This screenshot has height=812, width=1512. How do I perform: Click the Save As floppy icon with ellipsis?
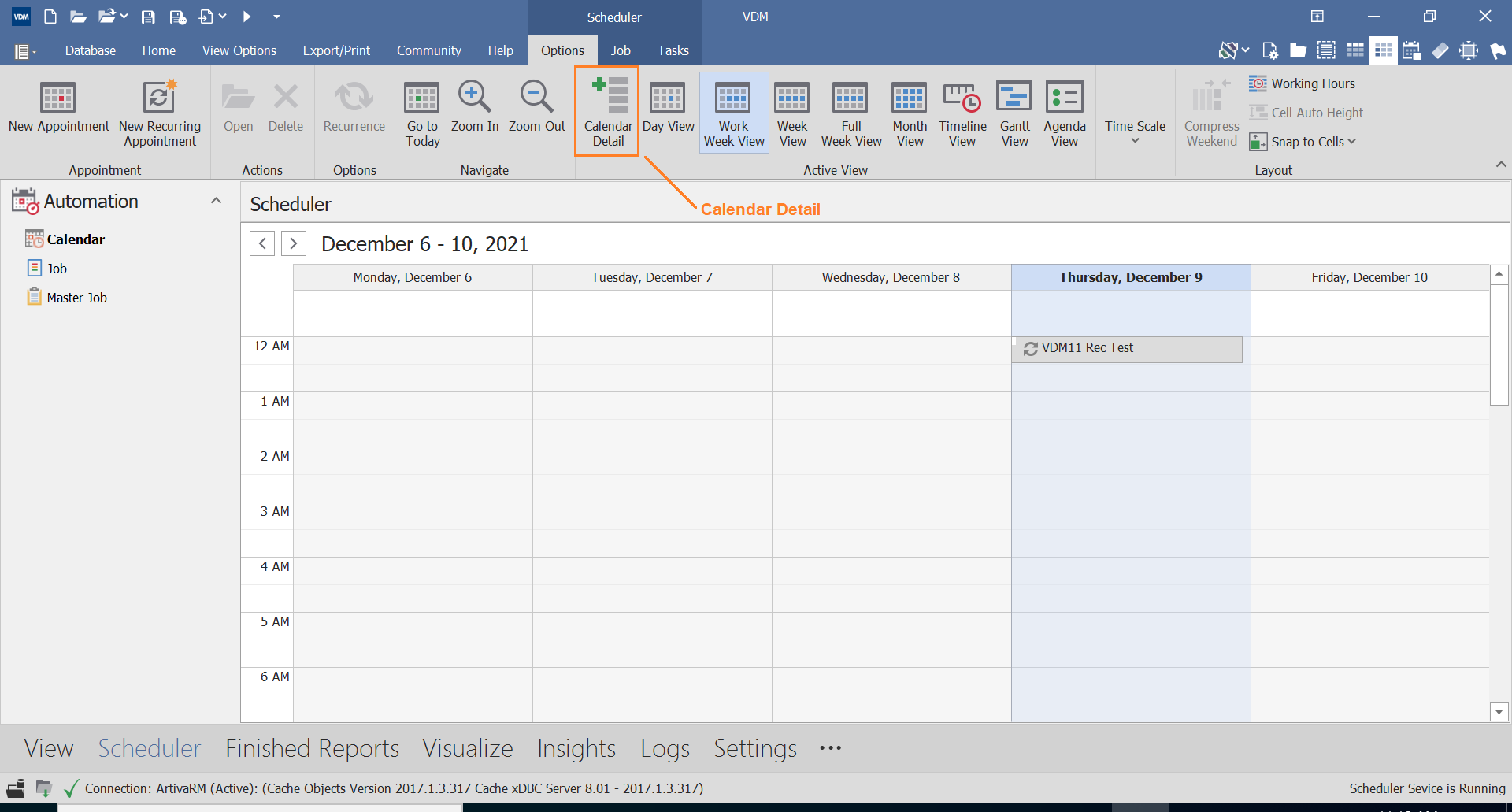click(178, 17)
